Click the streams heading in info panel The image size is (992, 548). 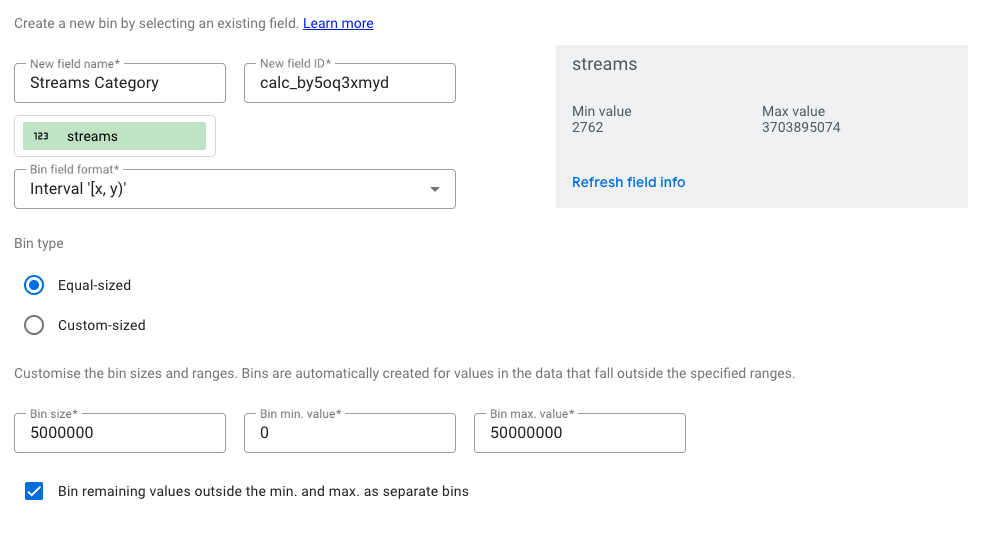[604, 64]
